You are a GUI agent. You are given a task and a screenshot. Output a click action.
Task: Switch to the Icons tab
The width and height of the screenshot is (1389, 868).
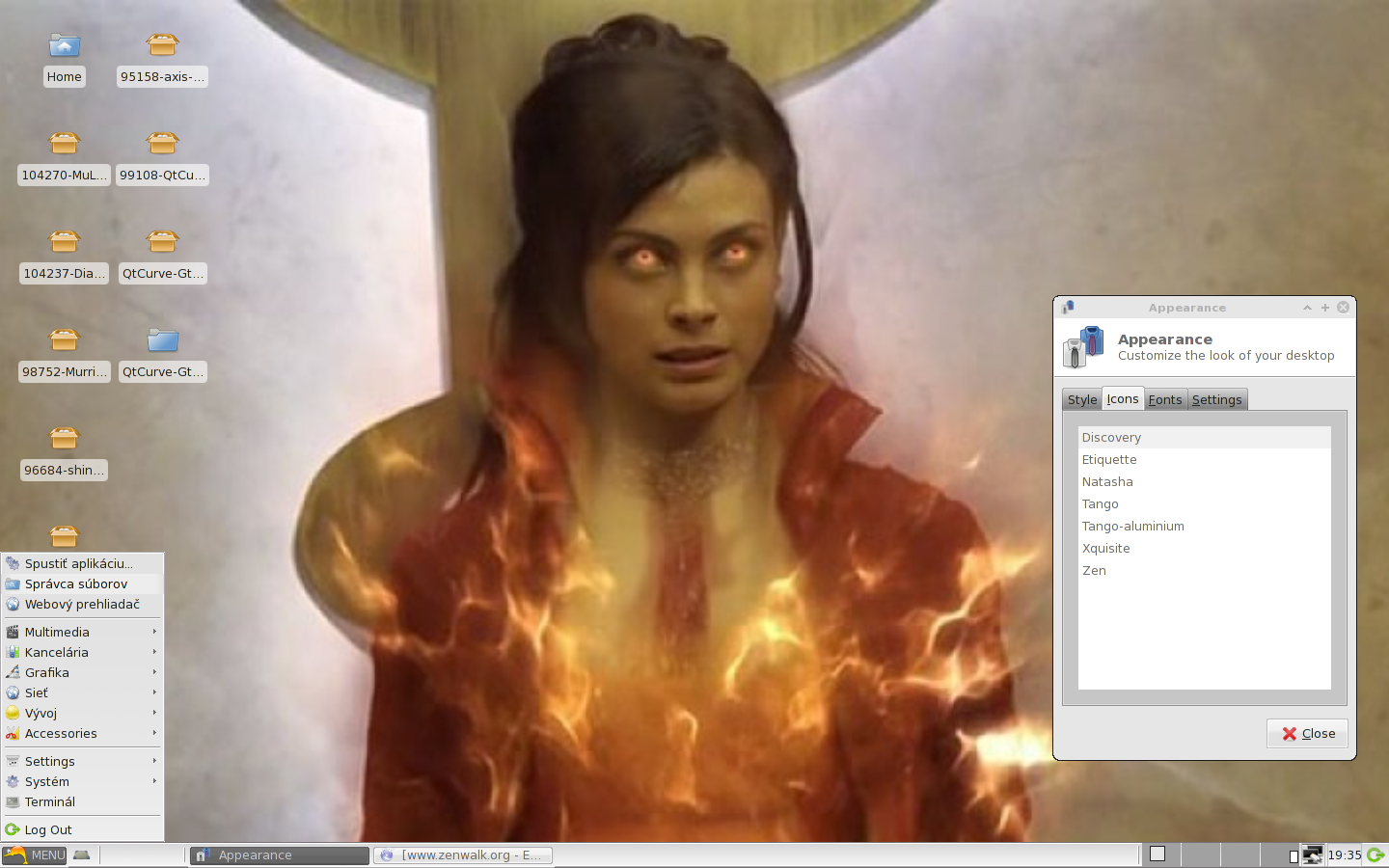[x=1123, y=398]
